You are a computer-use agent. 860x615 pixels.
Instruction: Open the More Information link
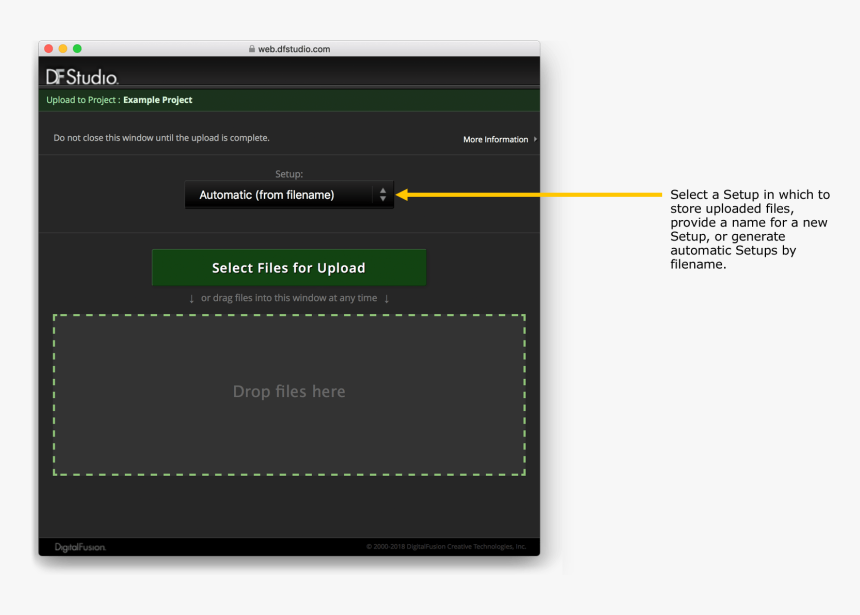pyautogui.click(x=500, y=139)
